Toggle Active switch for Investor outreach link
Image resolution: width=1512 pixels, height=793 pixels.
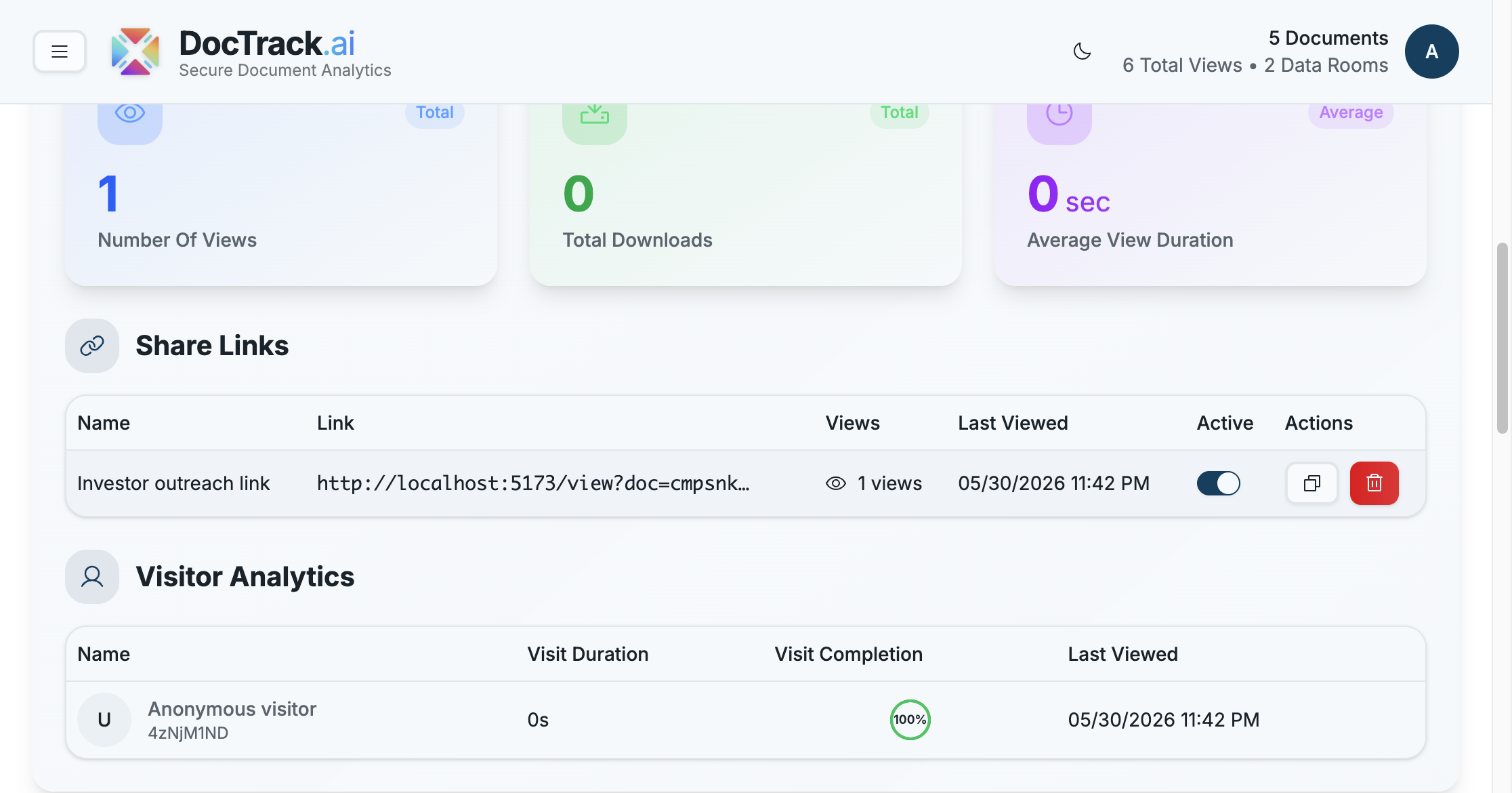point(1219,483)
